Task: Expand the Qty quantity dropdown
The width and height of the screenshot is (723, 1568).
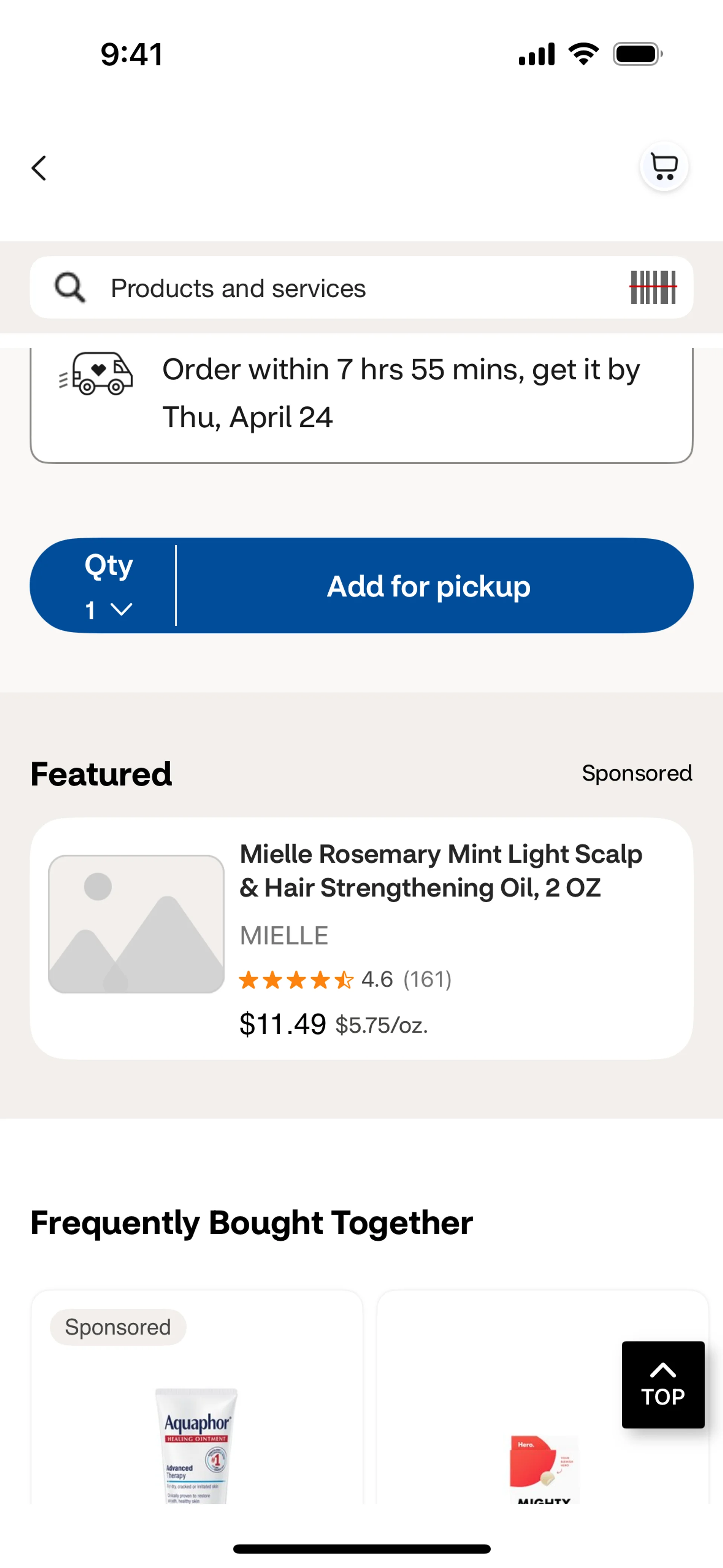Action: click(108, 586)
